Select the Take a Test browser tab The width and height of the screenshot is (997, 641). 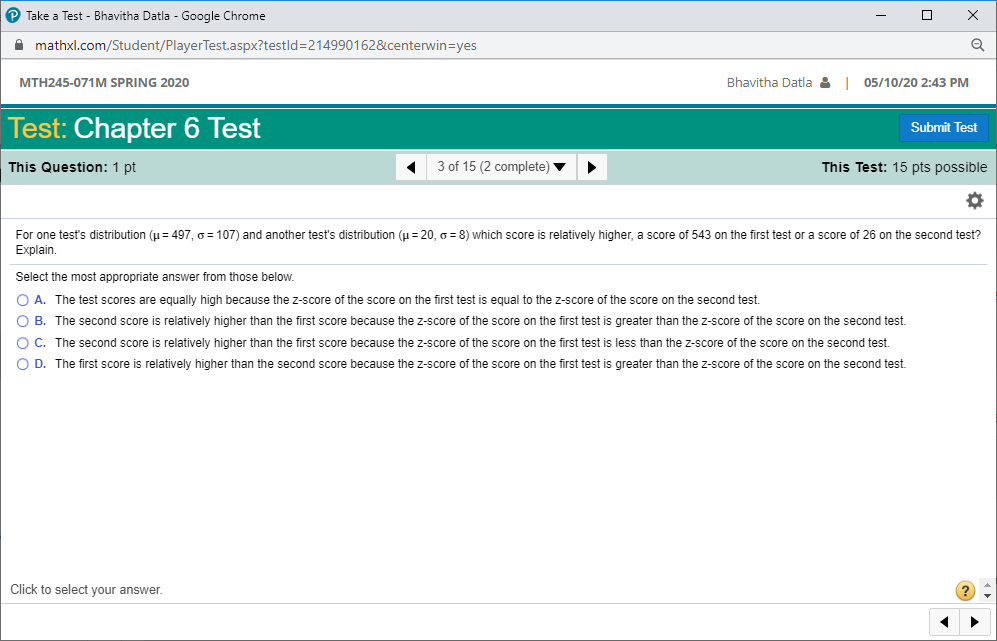coord(140,15)
